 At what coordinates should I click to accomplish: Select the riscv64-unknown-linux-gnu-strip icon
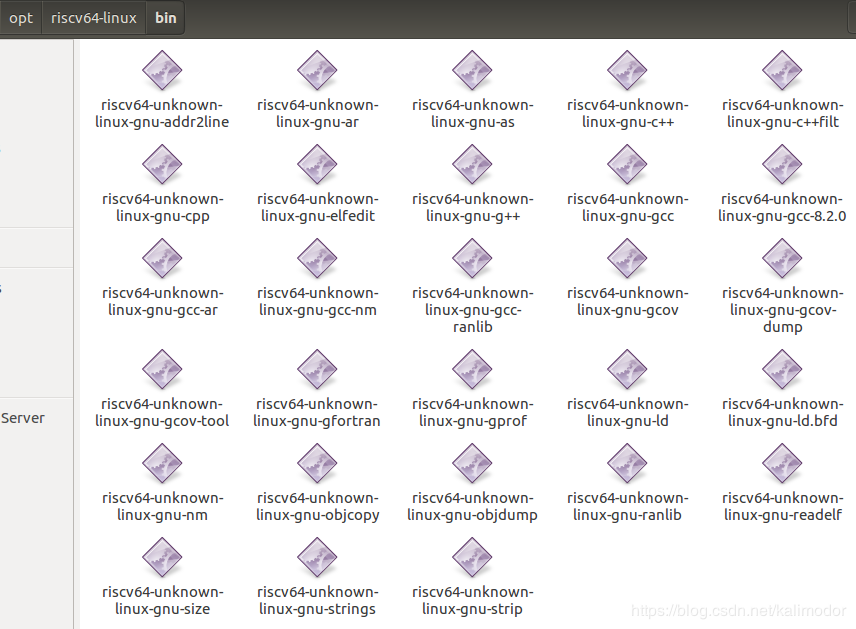coord(472,557)
